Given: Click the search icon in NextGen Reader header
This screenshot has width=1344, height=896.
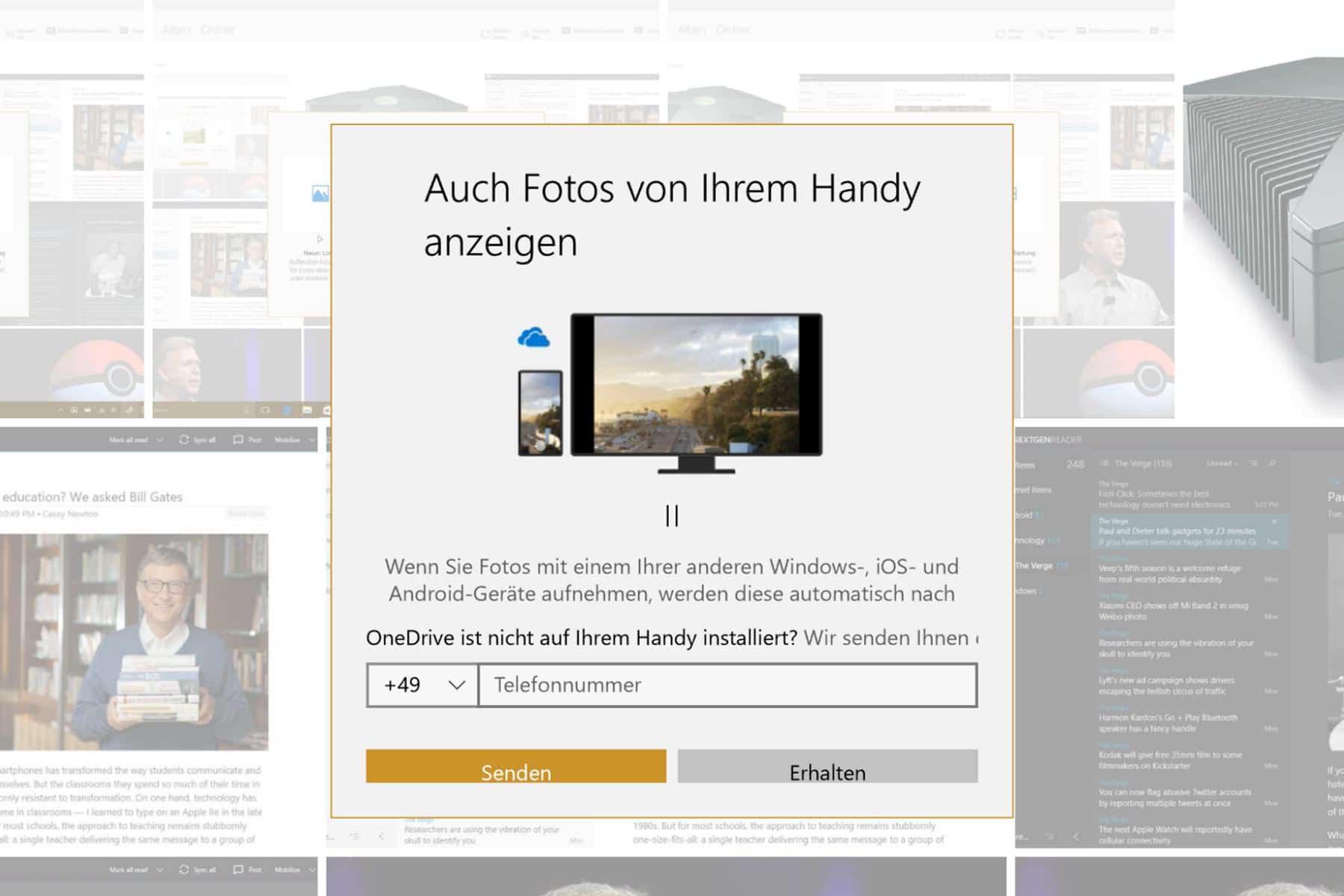Looking at the screenshot, I should point(1272,464).
